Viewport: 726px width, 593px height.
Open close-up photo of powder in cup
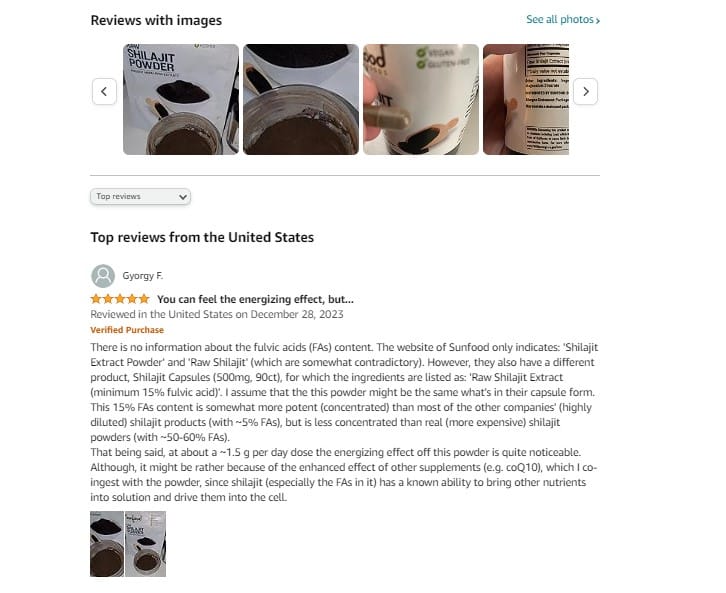301,99
